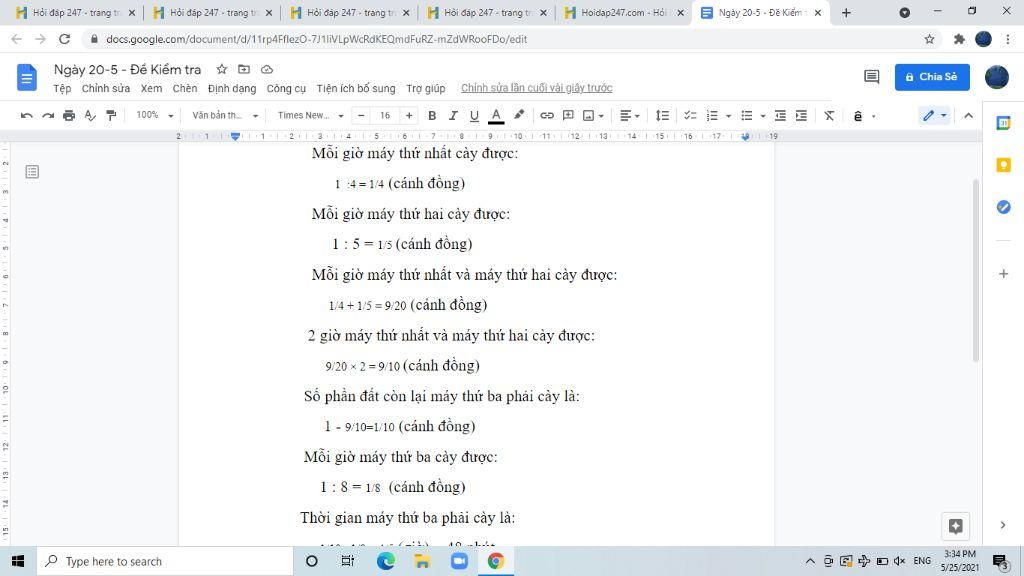Toggle Underline formatting

click(x=474, y=116)
